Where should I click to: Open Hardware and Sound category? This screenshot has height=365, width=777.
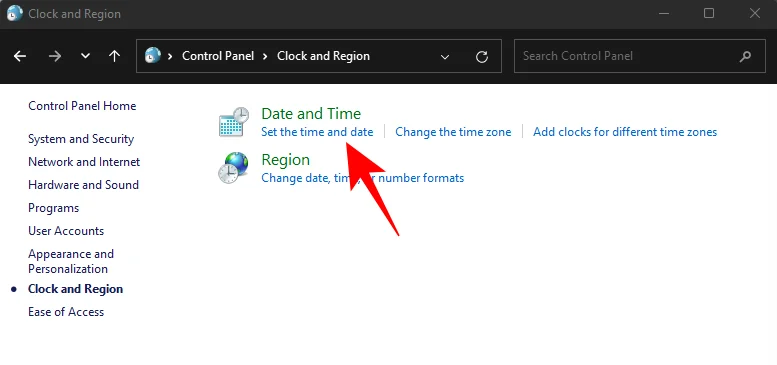pyautogui.click(x=83, y=185)
